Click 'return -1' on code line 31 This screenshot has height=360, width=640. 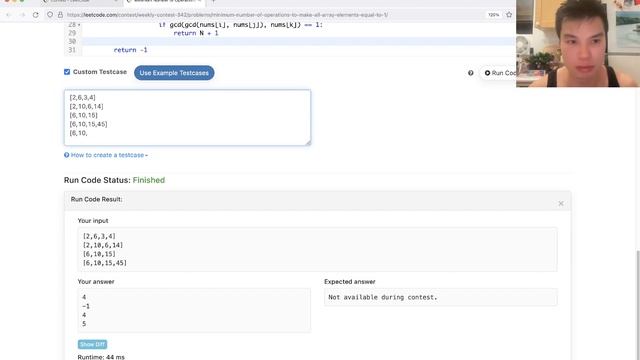(x=131, y=50)
